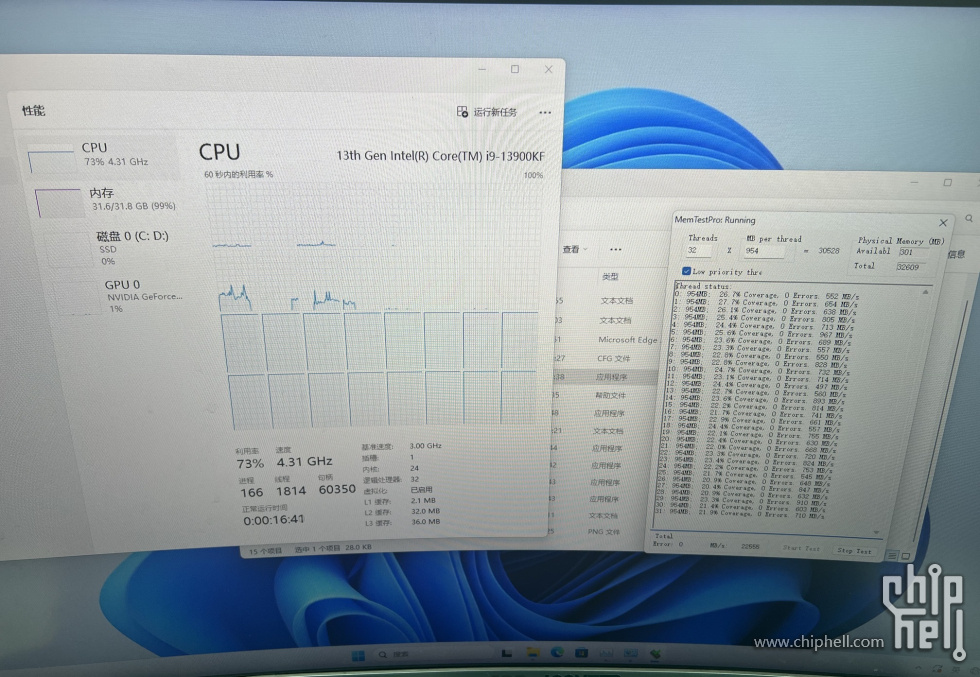Open Microsoft Store from the taskbar

(x=581, y=653)
